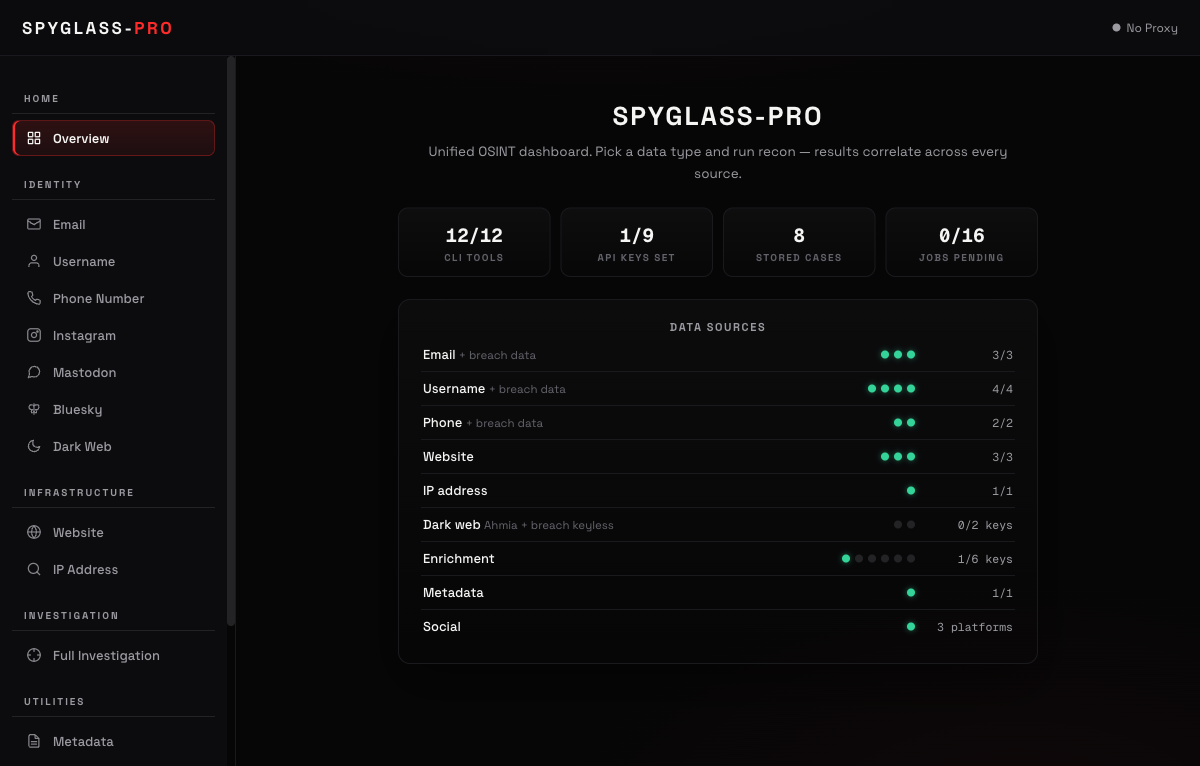This screenshot has width=1200, height=766.
Task: Click the large SPYGLASS-PRO page title
Action: pos(717,116)
